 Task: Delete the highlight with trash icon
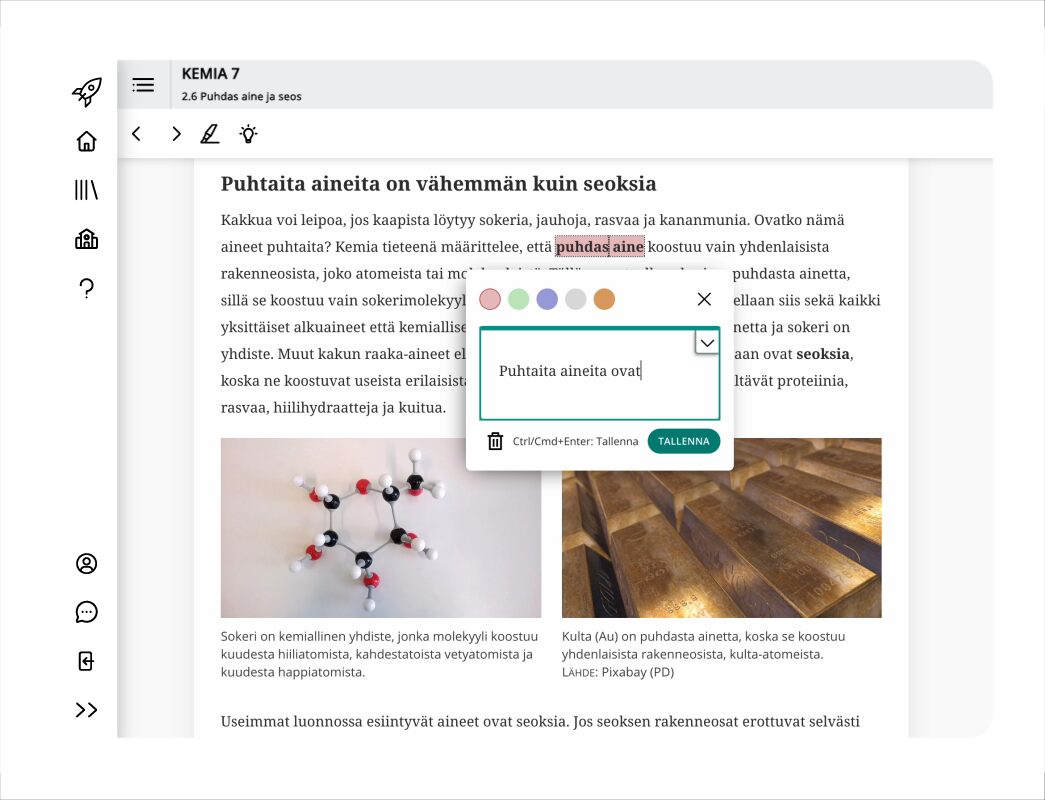pos(495,441)
